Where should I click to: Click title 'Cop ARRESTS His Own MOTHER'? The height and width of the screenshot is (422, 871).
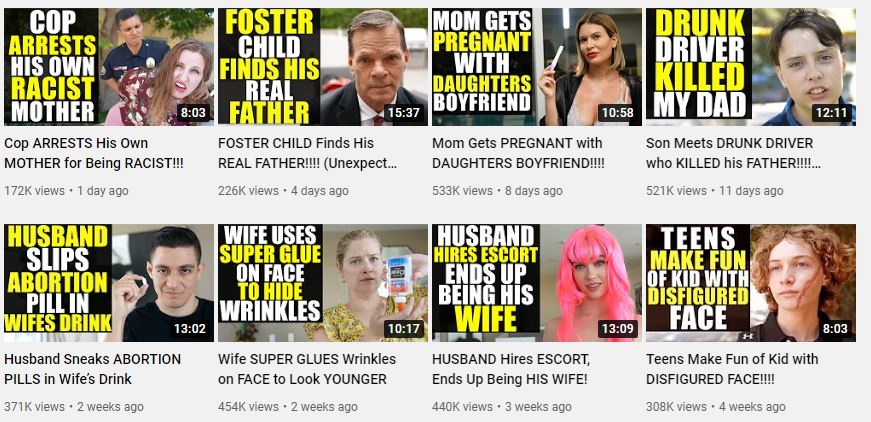coord(94,153)
